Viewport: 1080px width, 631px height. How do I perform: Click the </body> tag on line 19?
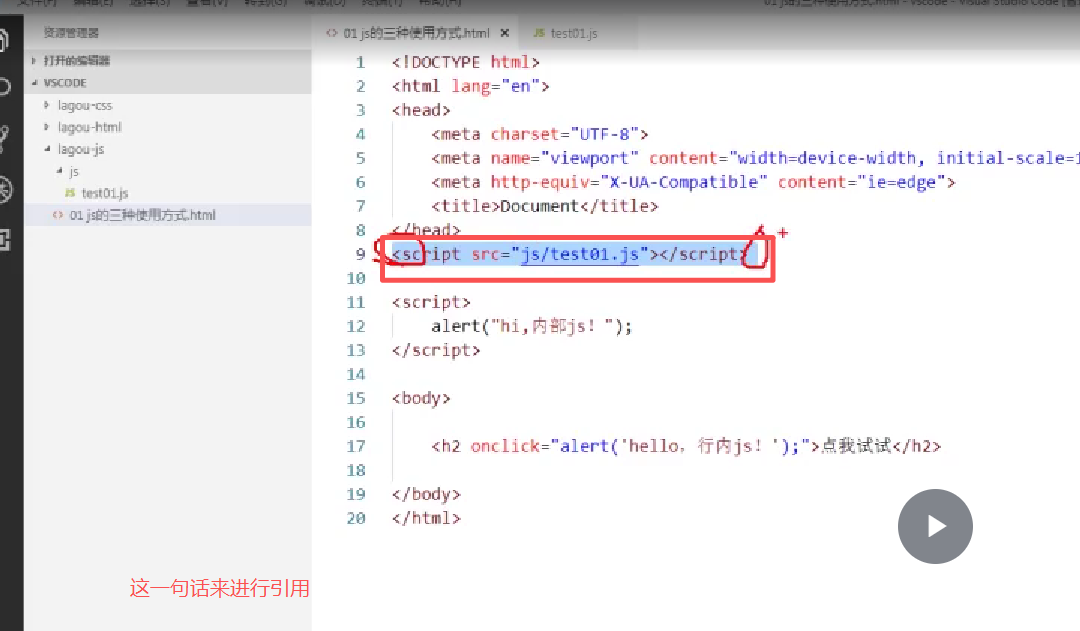click(x=426, y=494)
